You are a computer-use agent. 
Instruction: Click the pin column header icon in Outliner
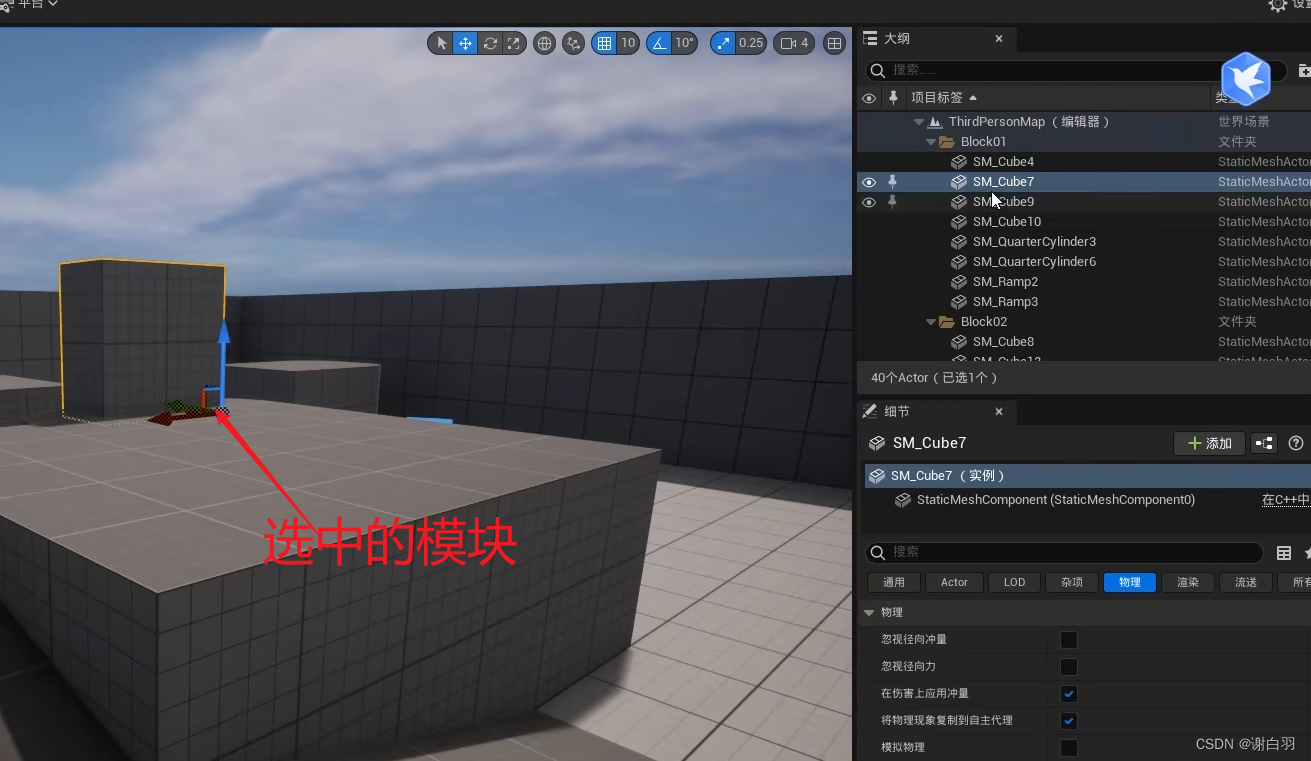pos(893,97)
